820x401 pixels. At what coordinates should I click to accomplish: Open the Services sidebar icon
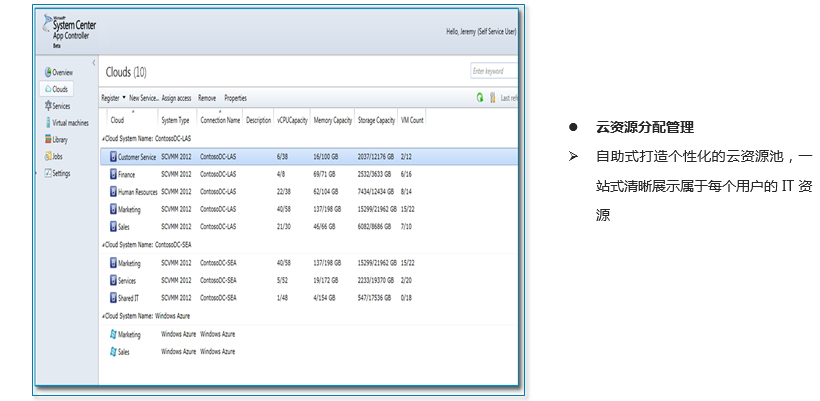(48, 106)
